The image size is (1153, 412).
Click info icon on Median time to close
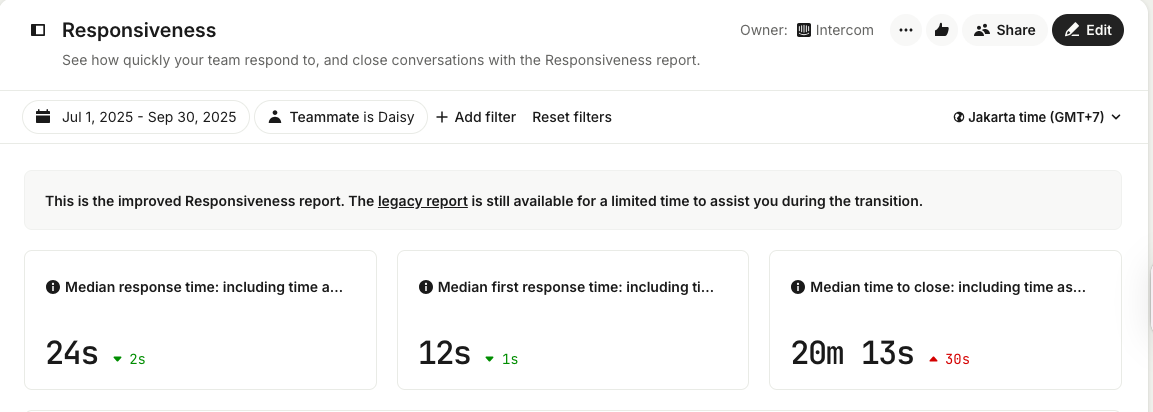pos(798,287)
